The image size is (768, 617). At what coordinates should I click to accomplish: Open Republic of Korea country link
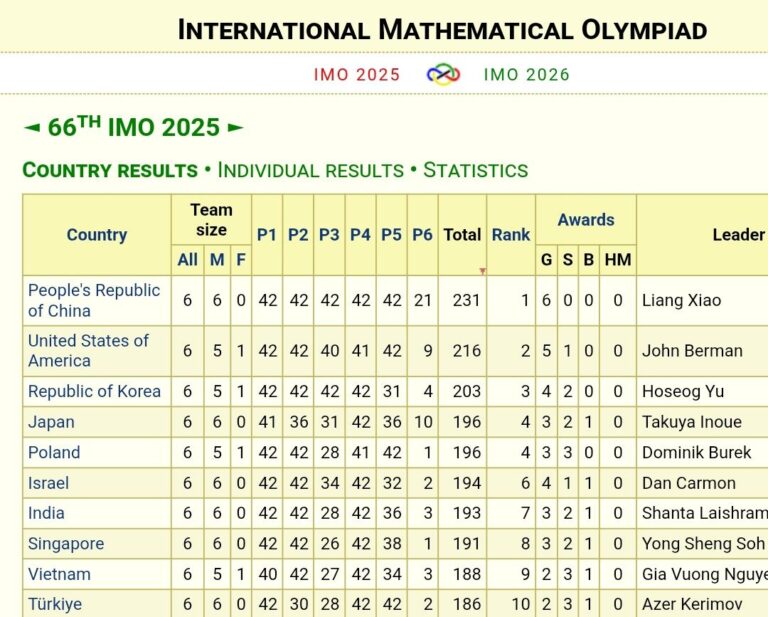tap(94, 391)
